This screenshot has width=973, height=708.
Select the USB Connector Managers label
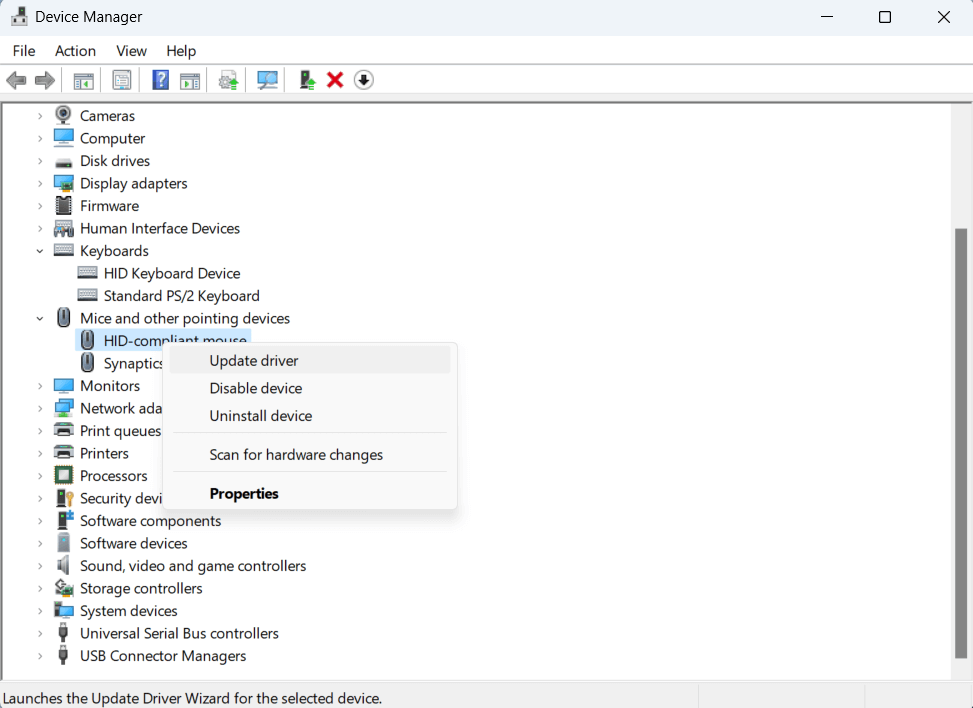163,656
